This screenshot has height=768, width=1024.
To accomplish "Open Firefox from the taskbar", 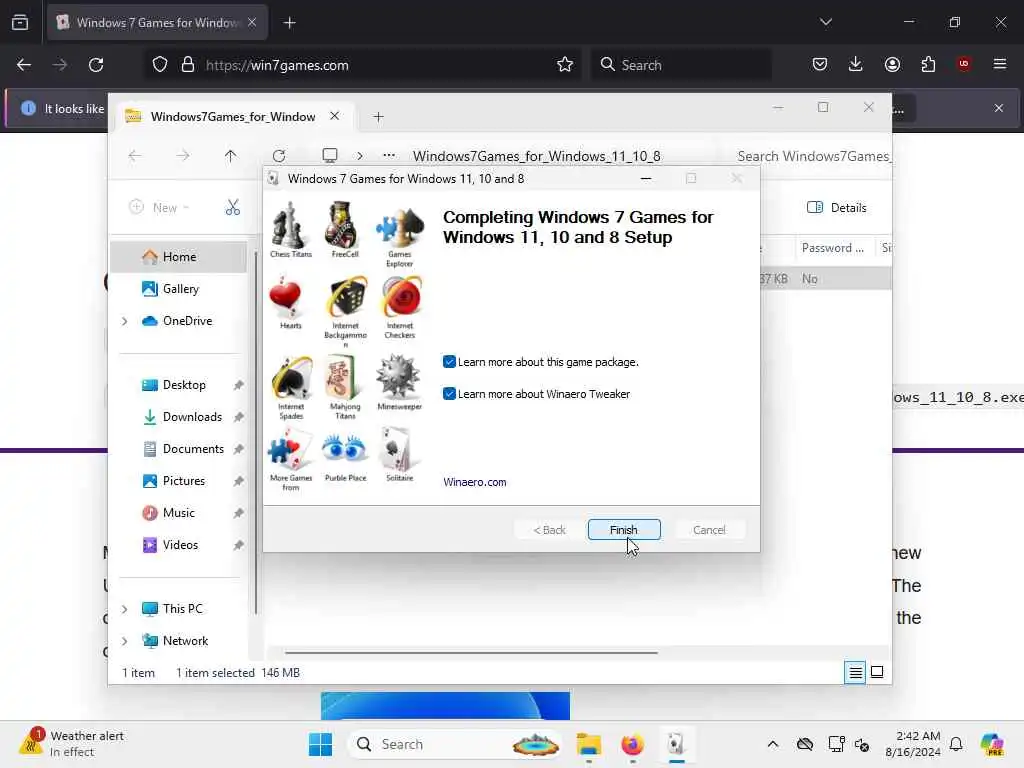I will pyautogui.click(x=632, y=744).
